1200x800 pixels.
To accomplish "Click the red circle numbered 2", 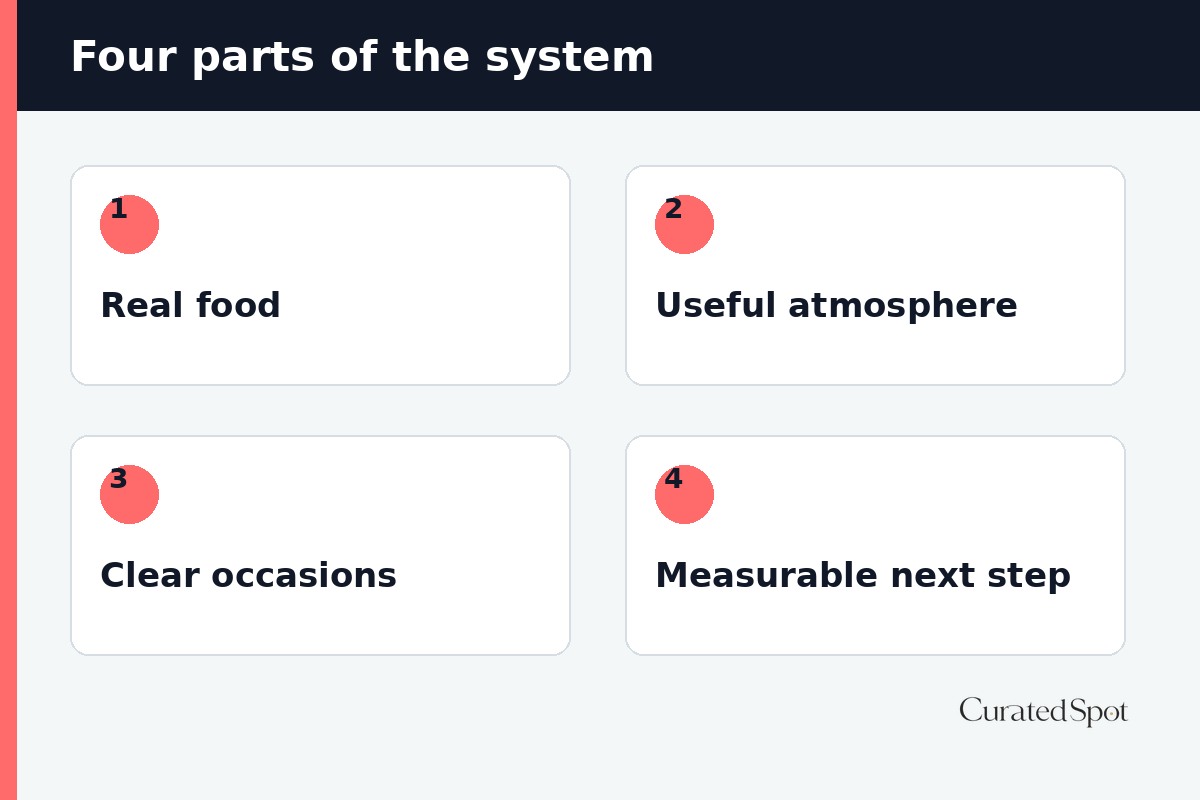I will [x=684, y=224].
